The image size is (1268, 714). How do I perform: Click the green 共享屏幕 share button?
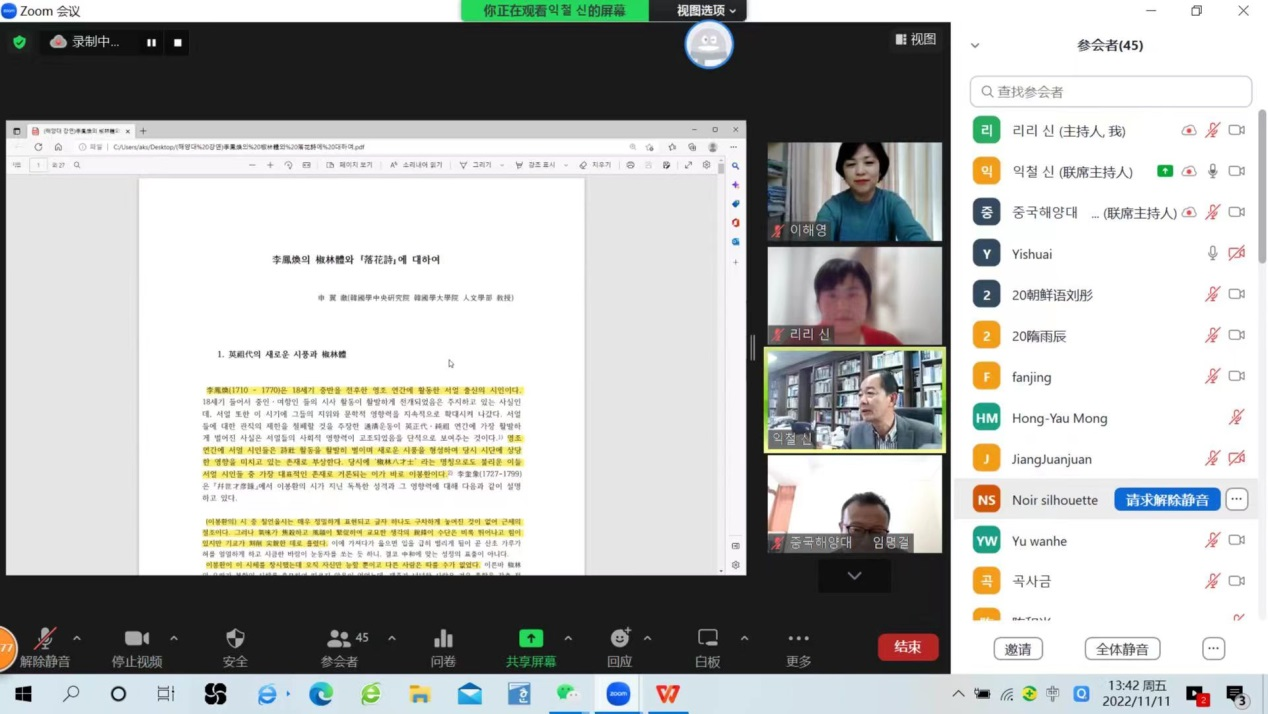tap(531, 647)
